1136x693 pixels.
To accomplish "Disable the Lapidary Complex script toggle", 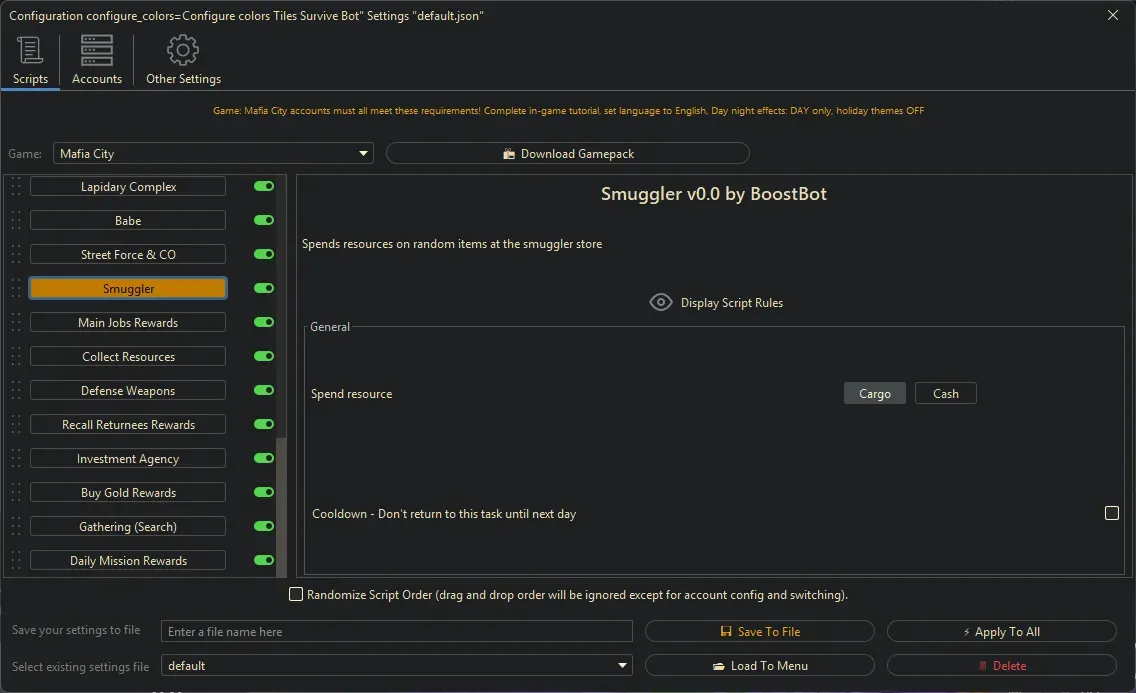I will pos(264,187).
